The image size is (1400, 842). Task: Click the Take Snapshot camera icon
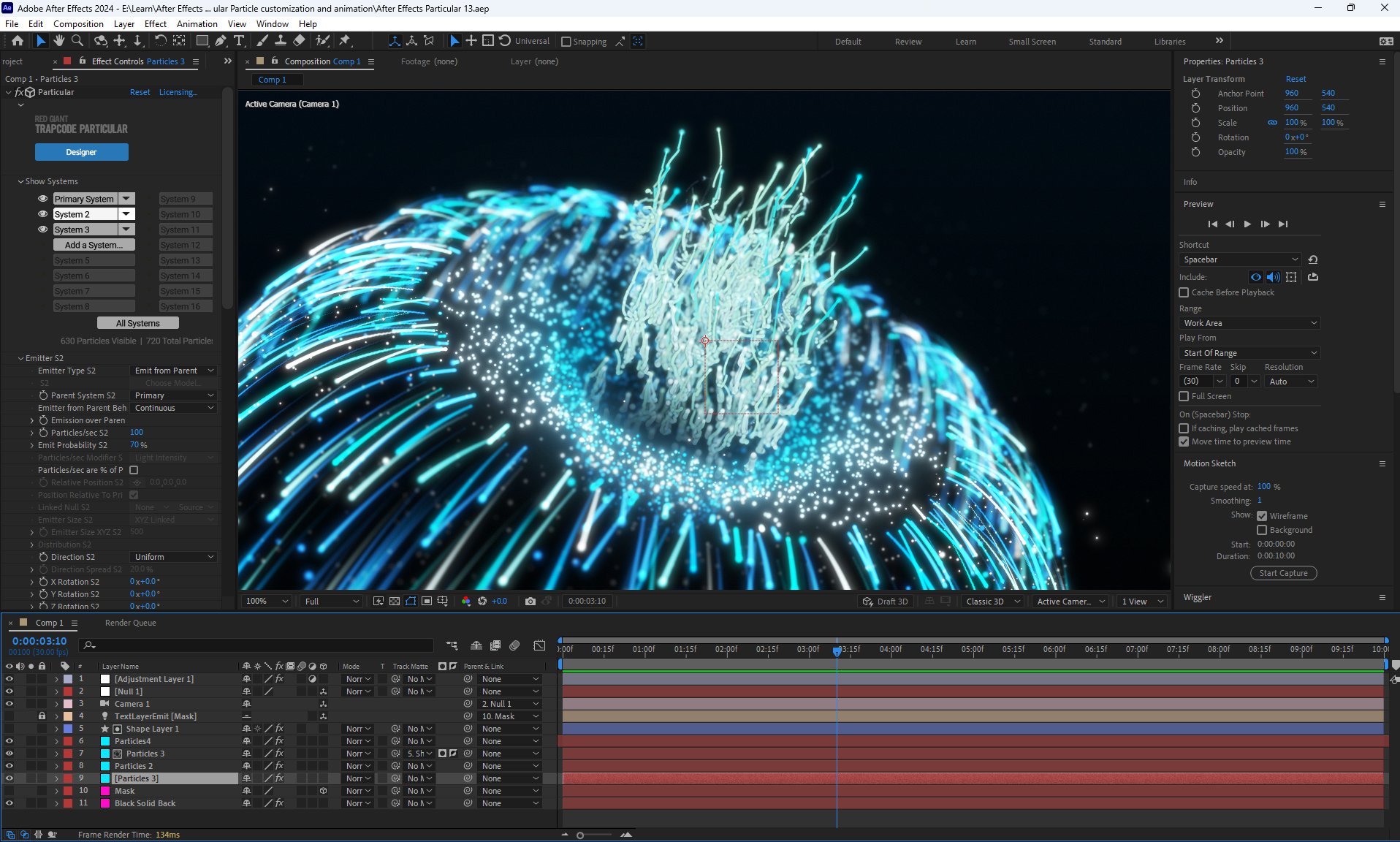pos(530,602)
